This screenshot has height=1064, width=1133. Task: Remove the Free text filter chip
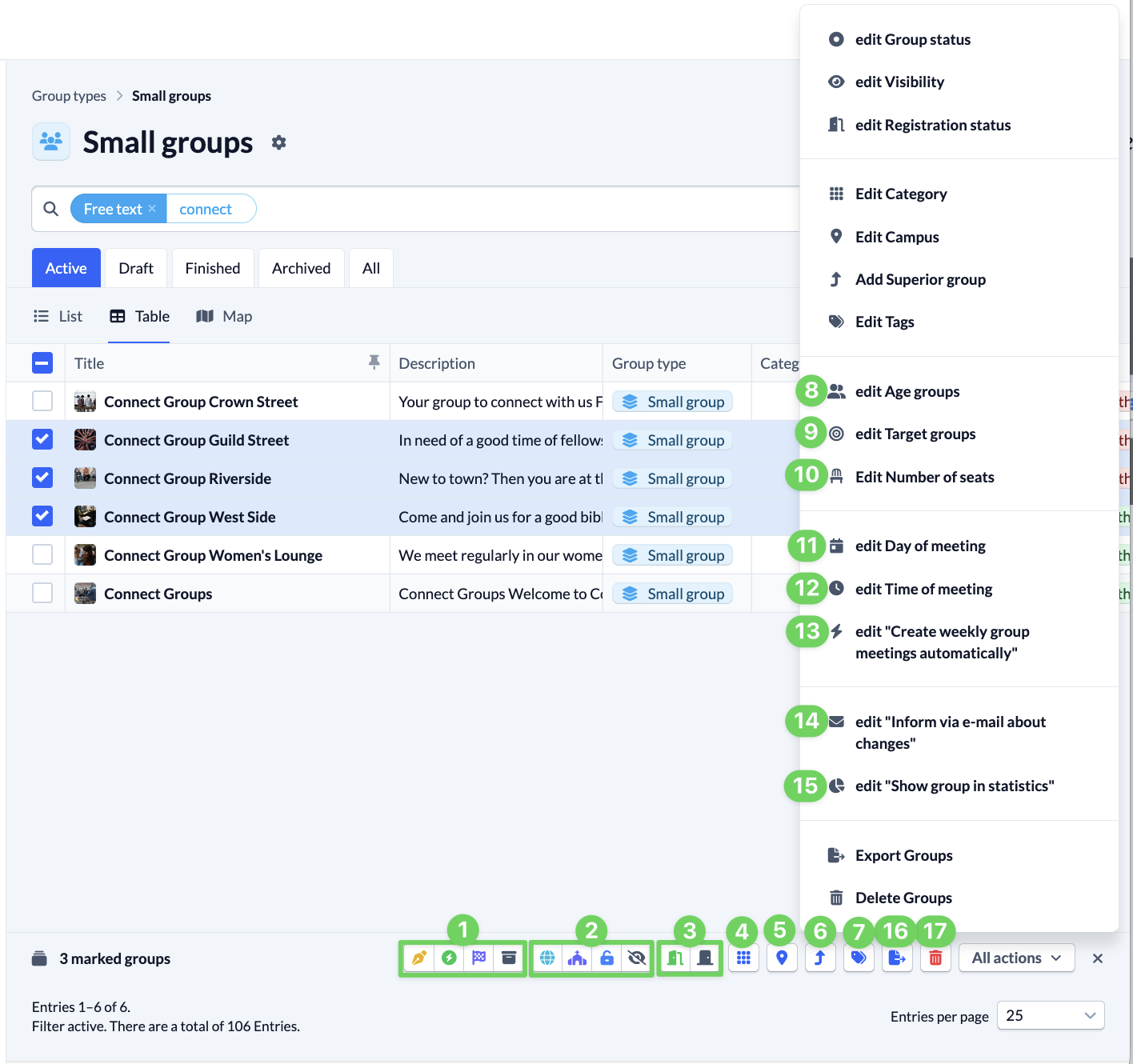tap(152, 209)
